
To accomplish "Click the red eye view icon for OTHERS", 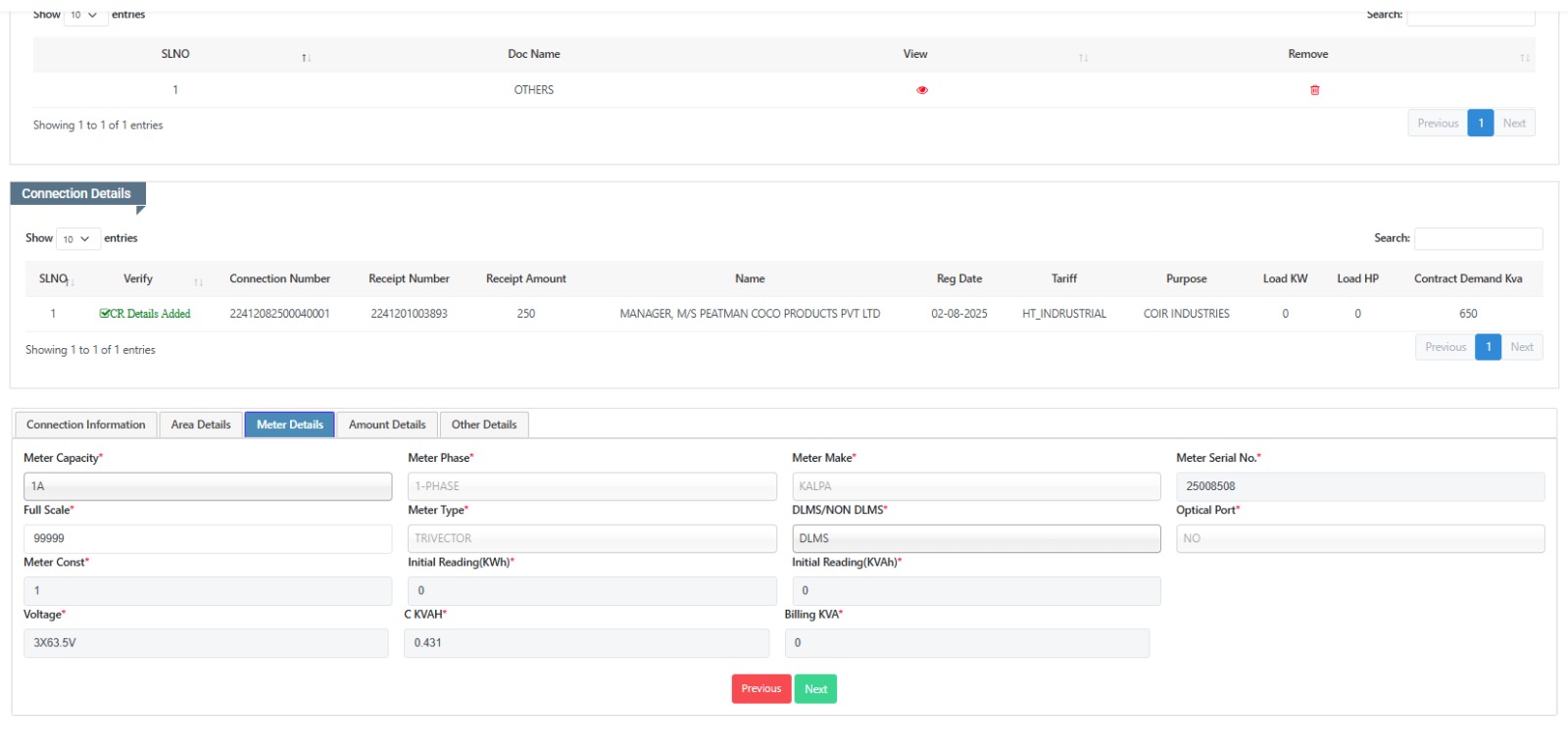I will pos(921,90).
